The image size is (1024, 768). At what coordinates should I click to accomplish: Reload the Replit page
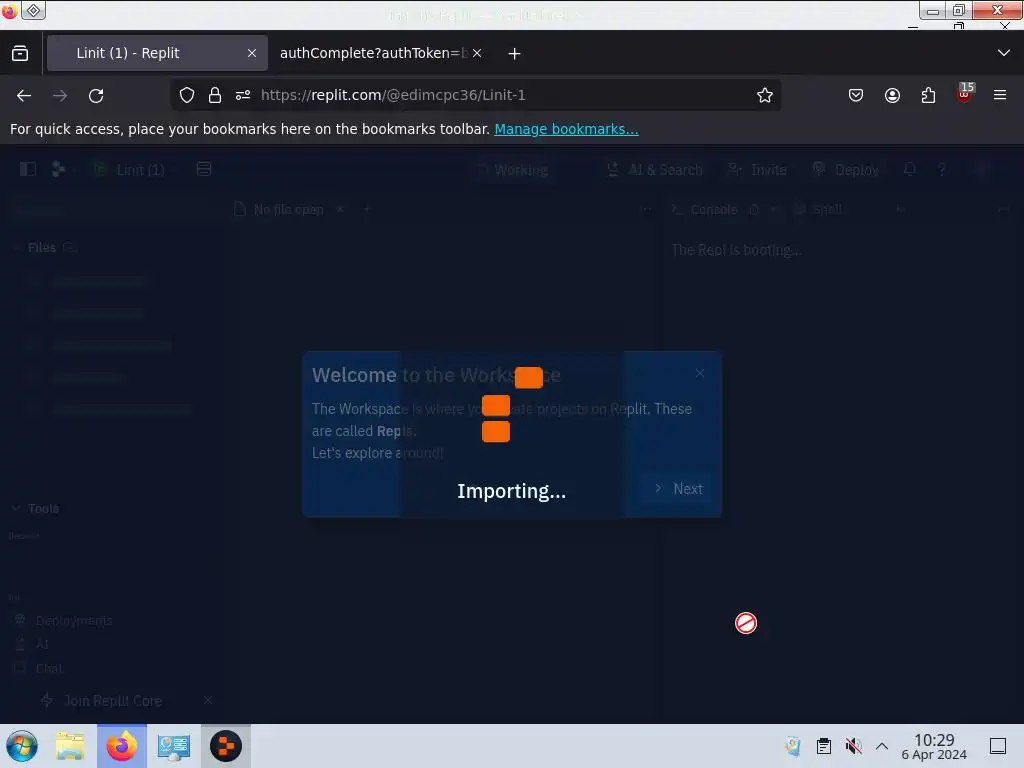click(96, 95)
